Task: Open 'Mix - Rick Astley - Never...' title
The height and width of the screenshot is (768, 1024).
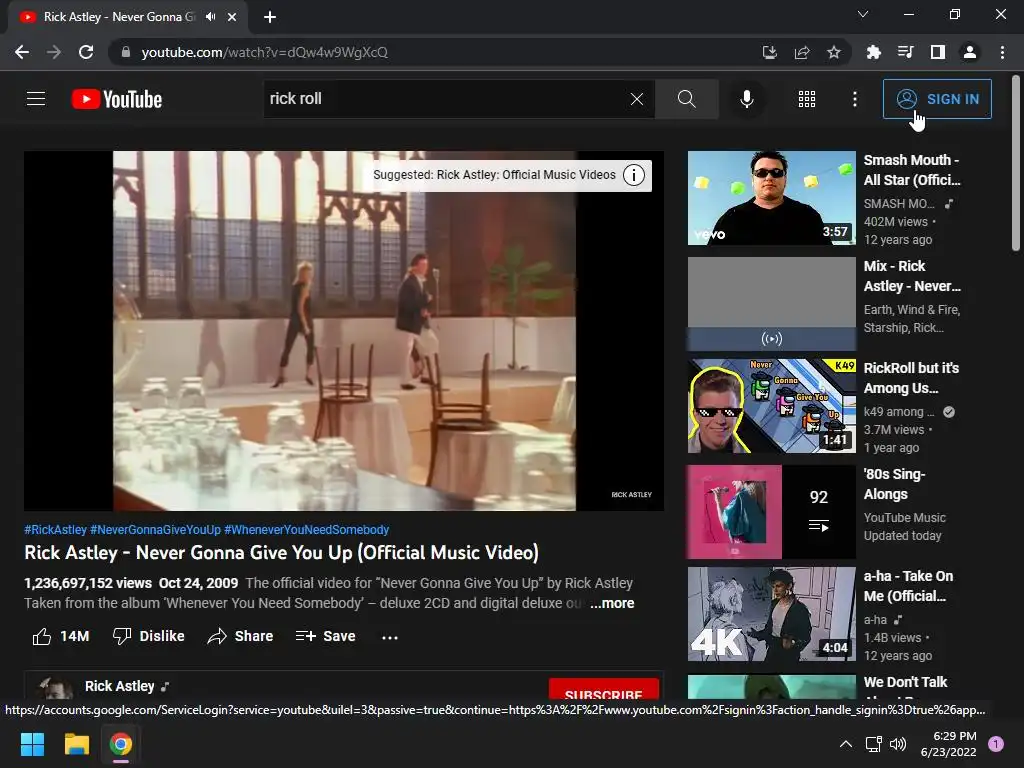Action: click(x=912, y=276)
